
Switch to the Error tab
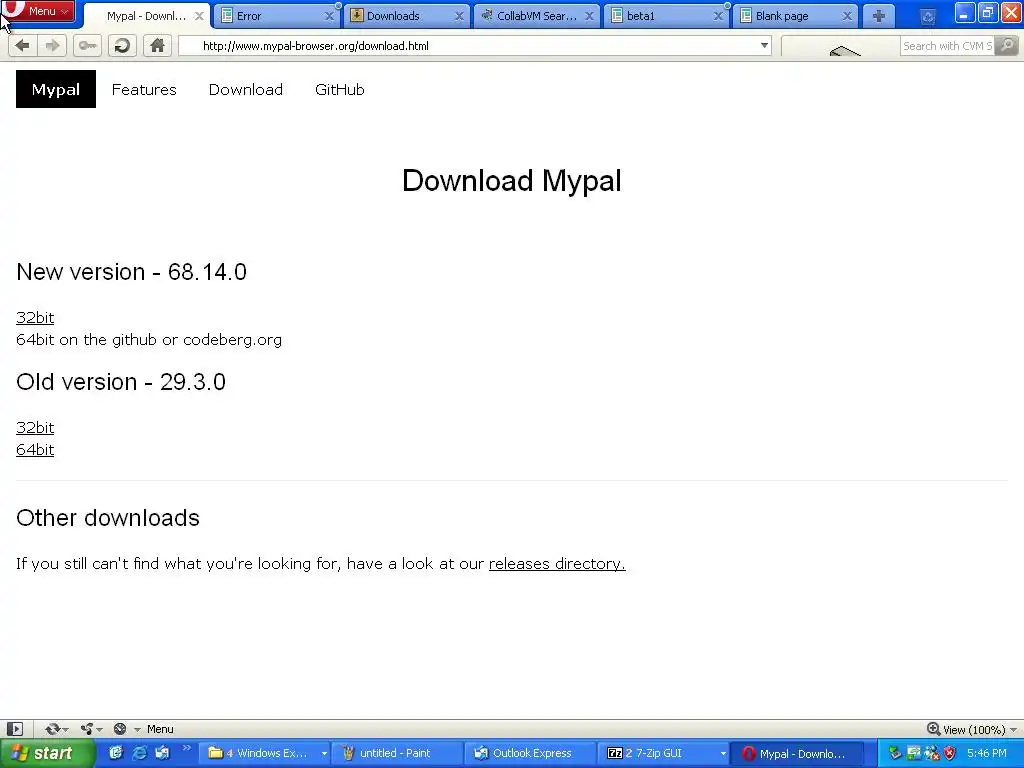(278, 16)
